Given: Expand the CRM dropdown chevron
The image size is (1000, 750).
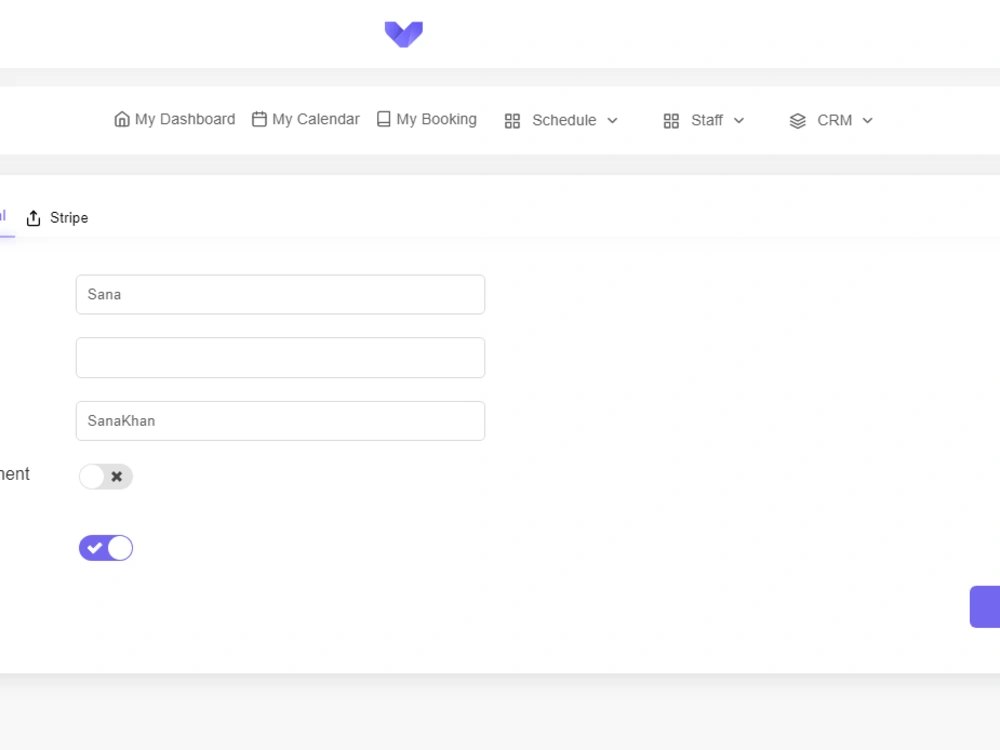Looking at the screenshot, I should pyautogui.click(x=867, y=121).
